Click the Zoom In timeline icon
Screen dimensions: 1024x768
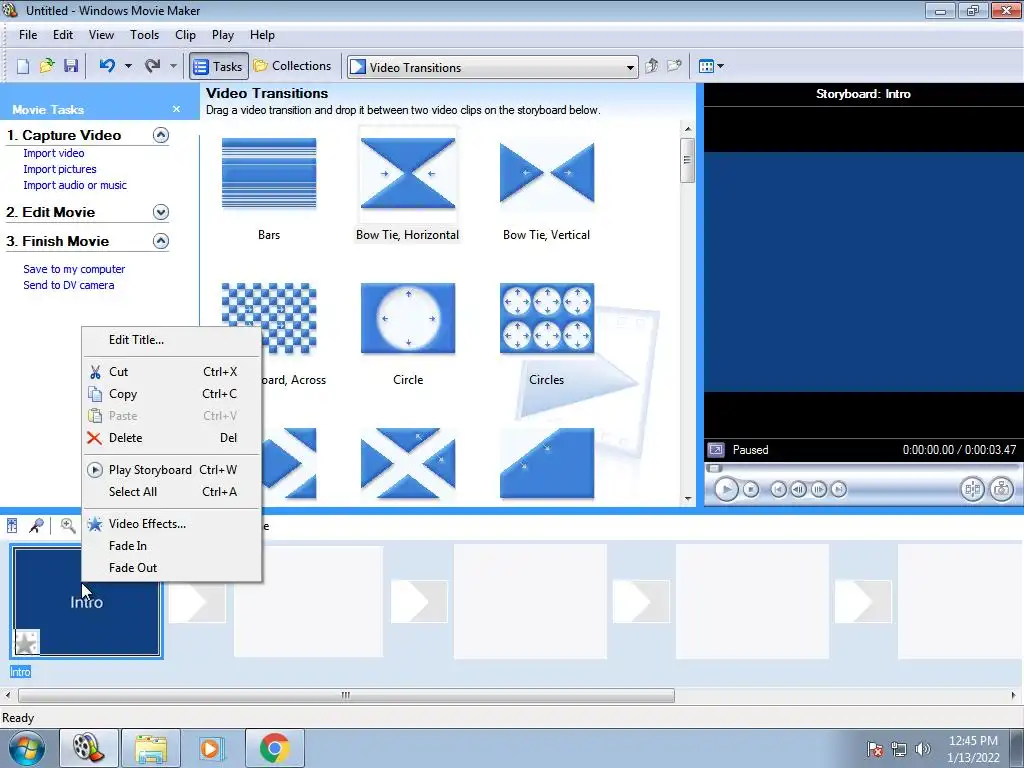coord(68,526)
